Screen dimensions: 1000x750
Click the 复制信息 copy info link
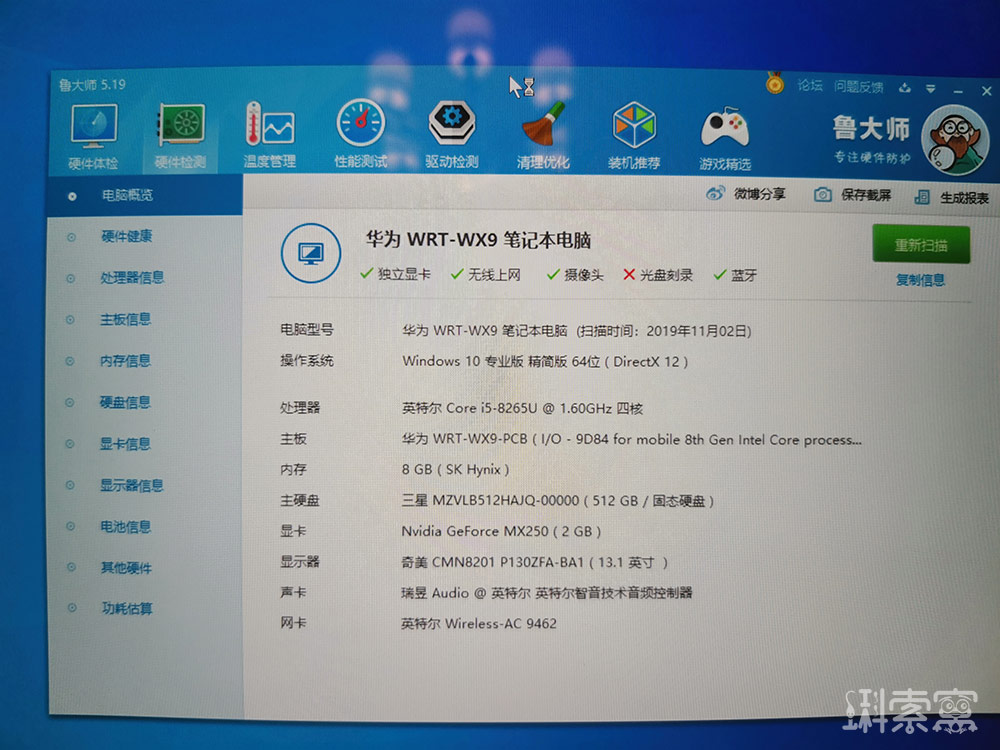(x=920, y=280)
